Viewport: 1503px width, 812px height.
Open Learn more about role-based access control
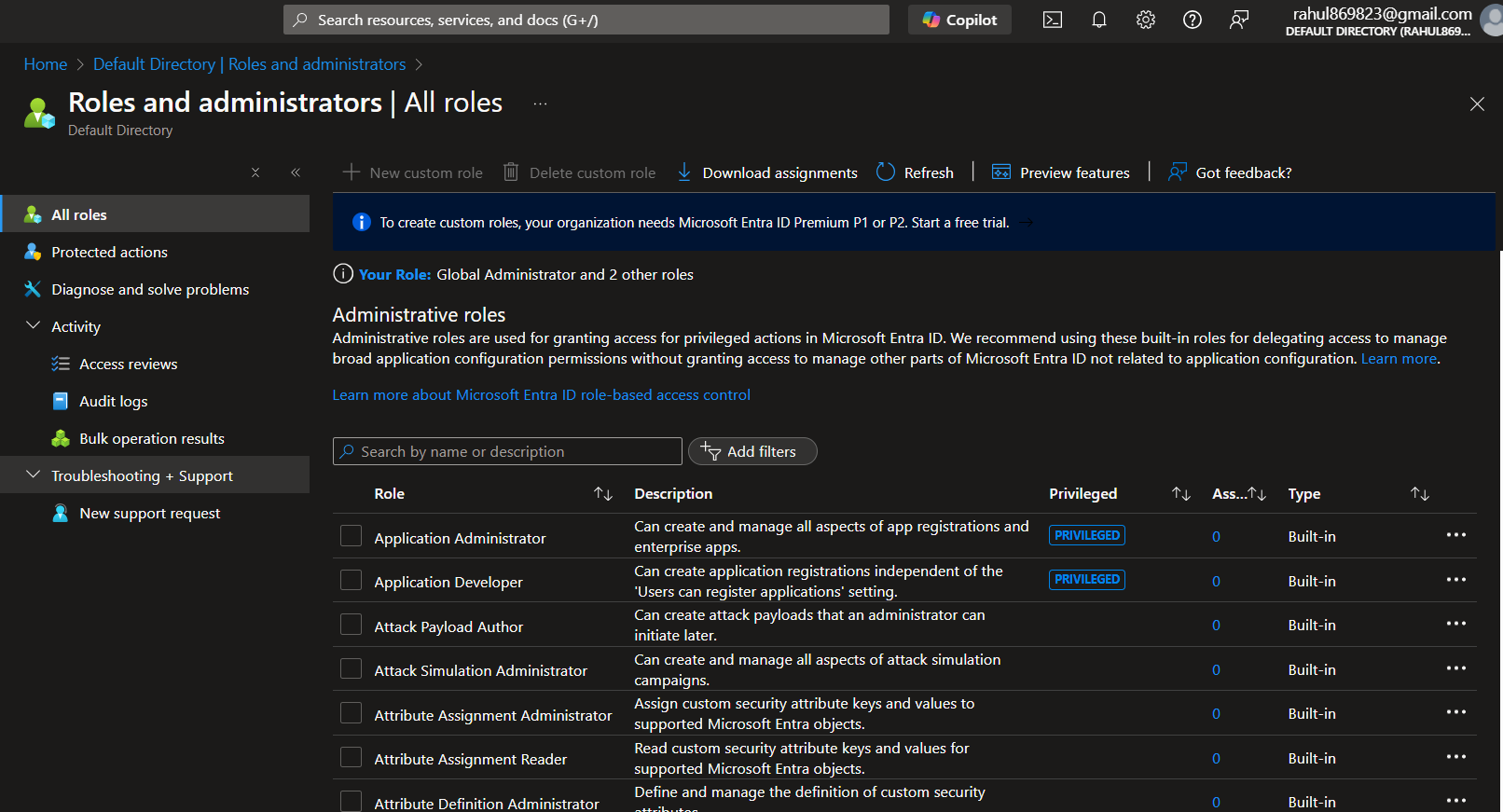(541, 395)
